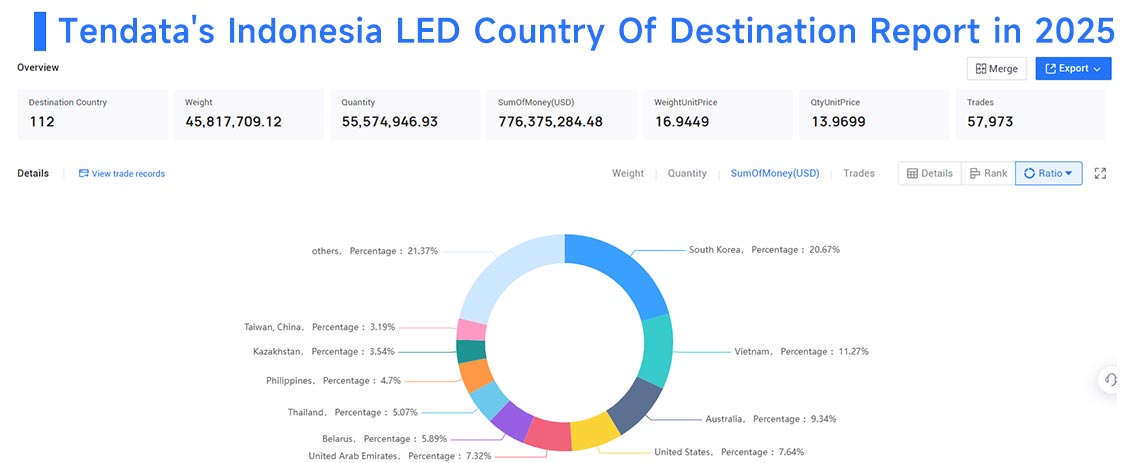Click the Details section label
1131x463 pixels.
33,174
